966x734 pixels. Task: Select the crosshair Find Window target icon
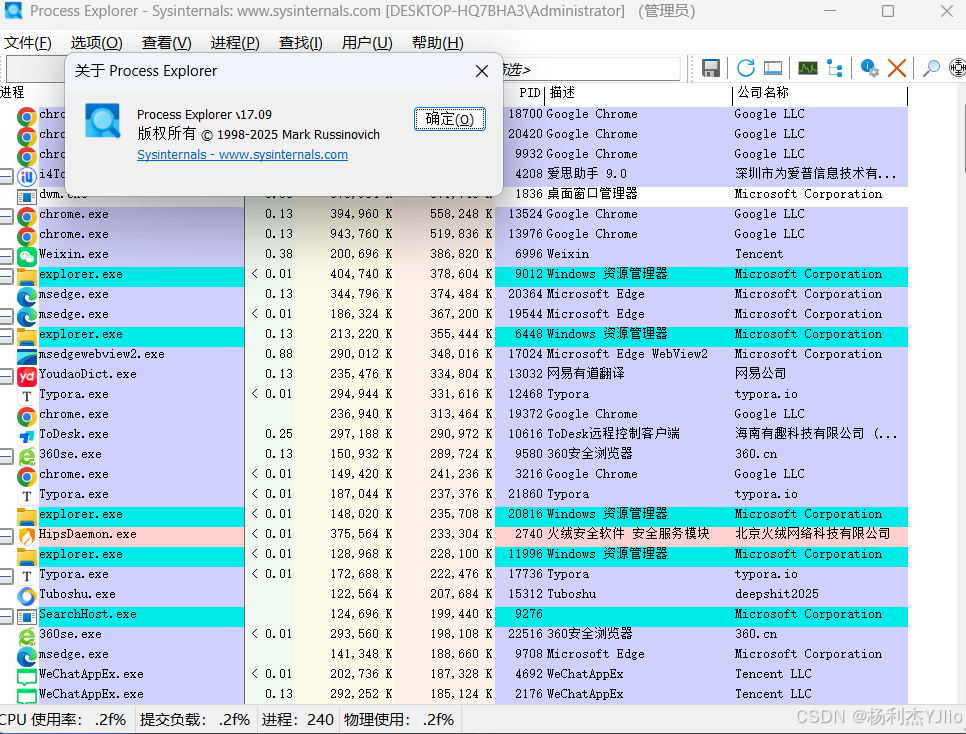[x=957, y=68]
